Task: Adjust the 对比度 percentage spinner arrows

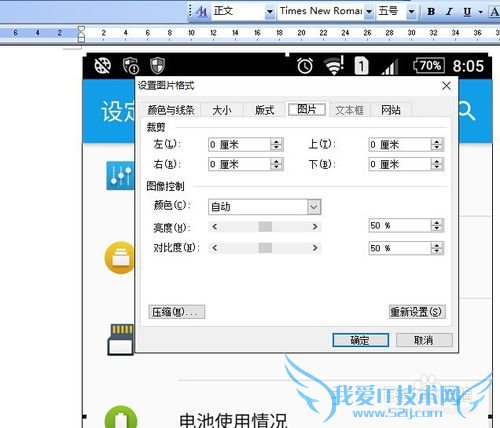Action: (437, 248)
